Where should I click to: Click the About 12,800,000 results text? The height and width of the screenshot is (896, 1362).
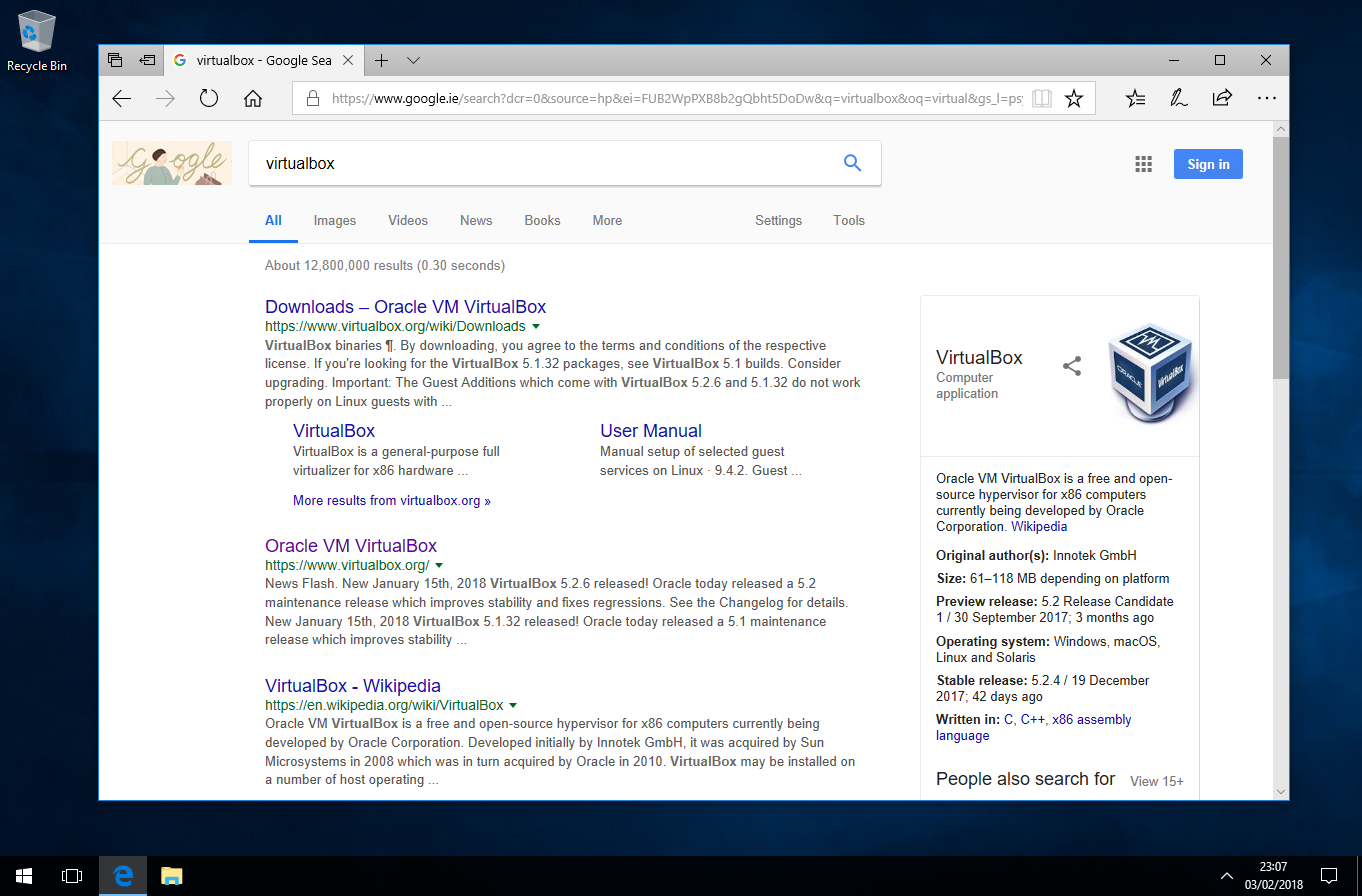click(385, 266)
